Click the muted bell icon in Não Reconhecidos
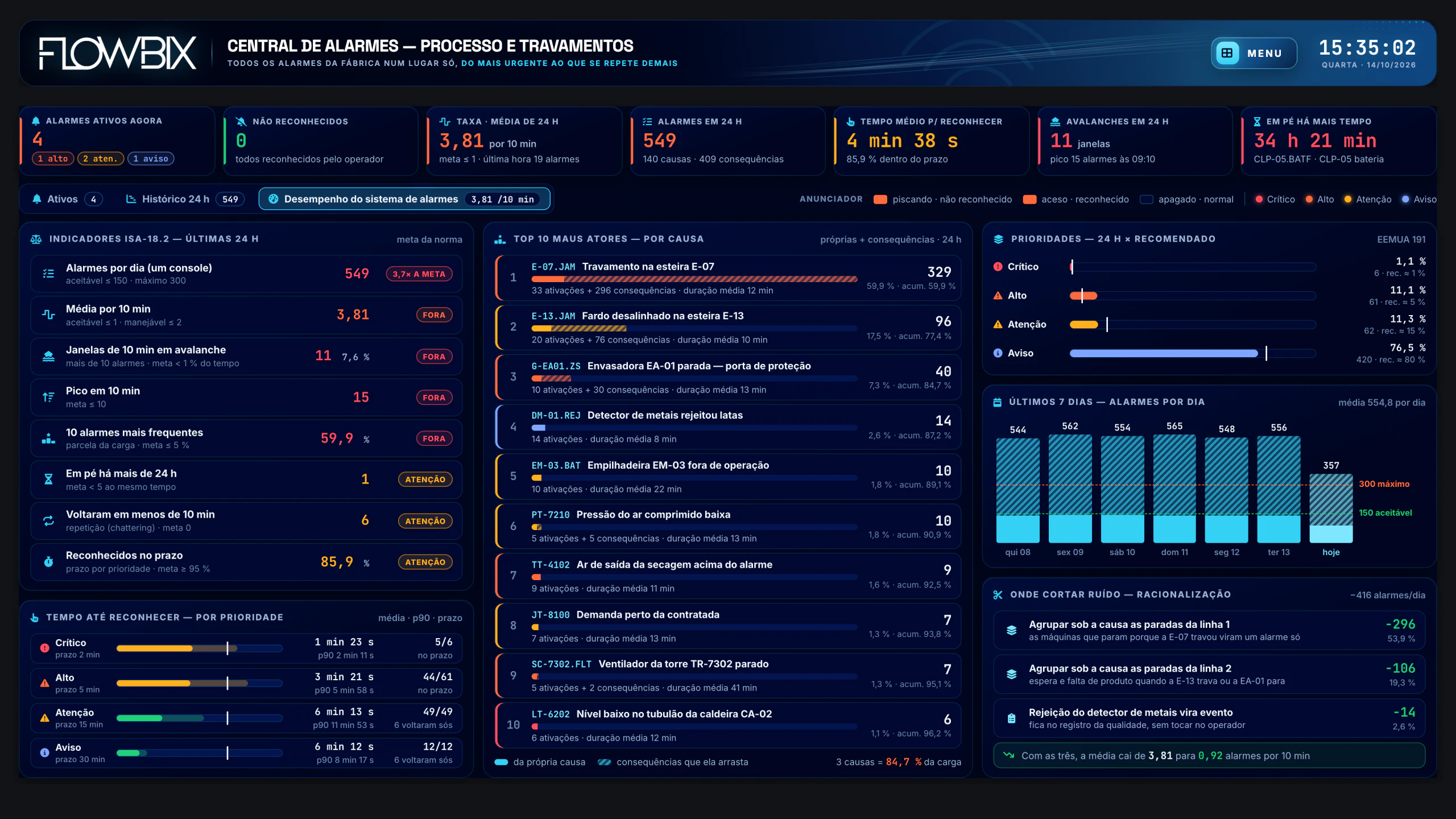The width and height of the screenshot is (1456, 819). [241, 121]
